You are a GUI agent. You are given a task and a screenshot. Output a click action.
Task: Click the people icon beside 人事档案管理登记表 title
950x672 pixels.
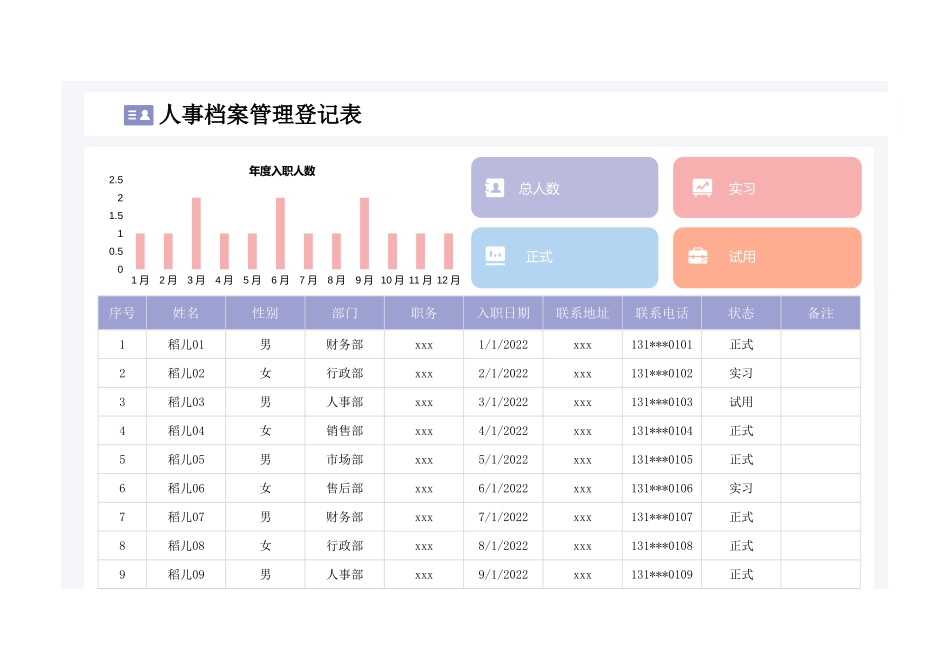pos(137,115)
